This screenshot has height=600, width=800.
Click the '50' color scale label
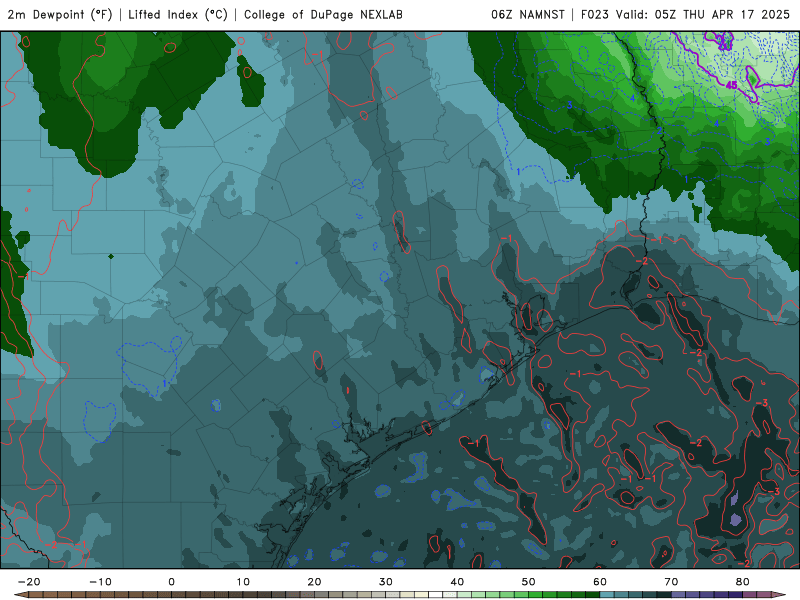click(529, 582)
